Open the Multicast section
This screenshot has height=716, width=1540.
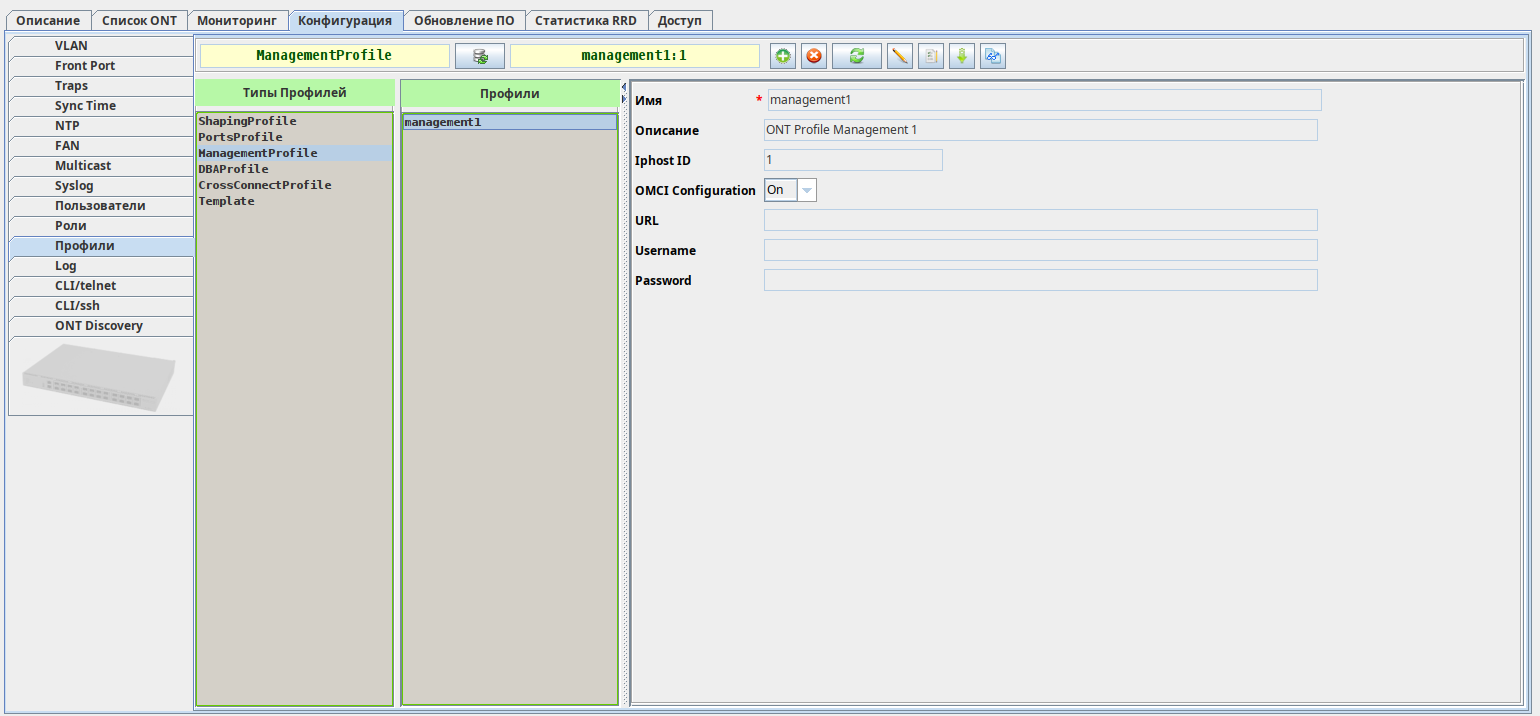coord(101,166)
